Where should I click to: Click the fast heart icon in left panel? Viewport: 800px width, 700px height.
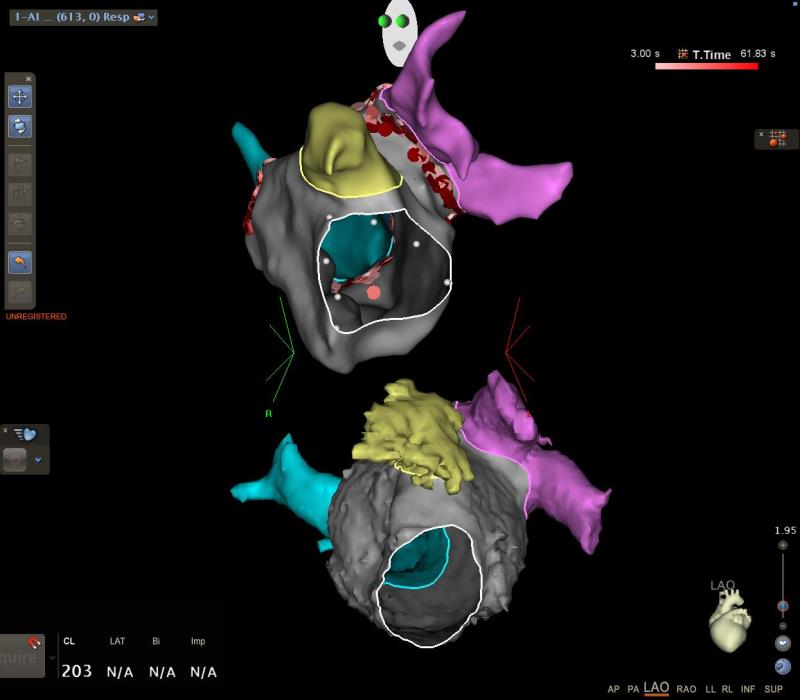click(22, 434)
